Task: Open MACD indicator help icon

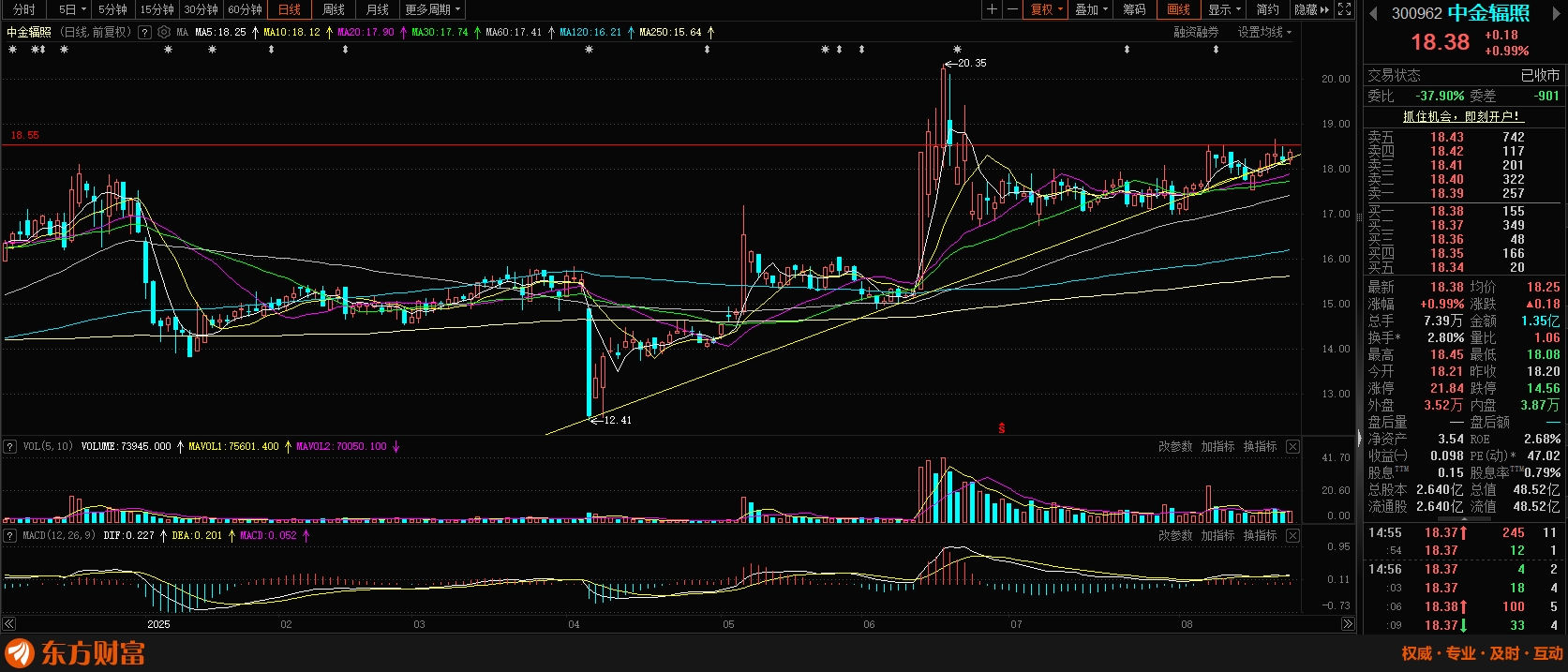Action: [10, 535]
